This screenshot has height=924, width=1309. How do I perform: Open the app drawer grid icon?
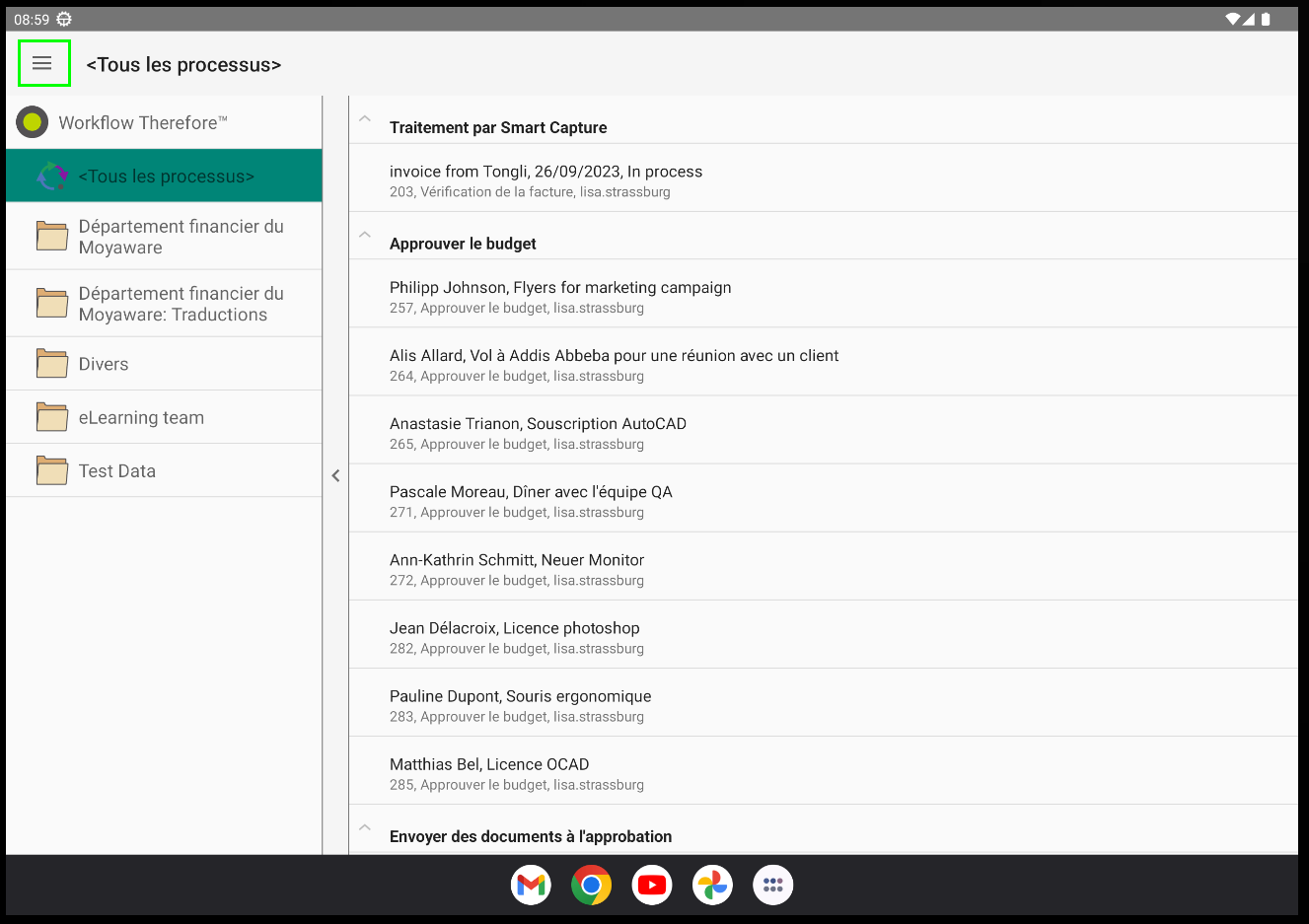click(x=773, y=885)
